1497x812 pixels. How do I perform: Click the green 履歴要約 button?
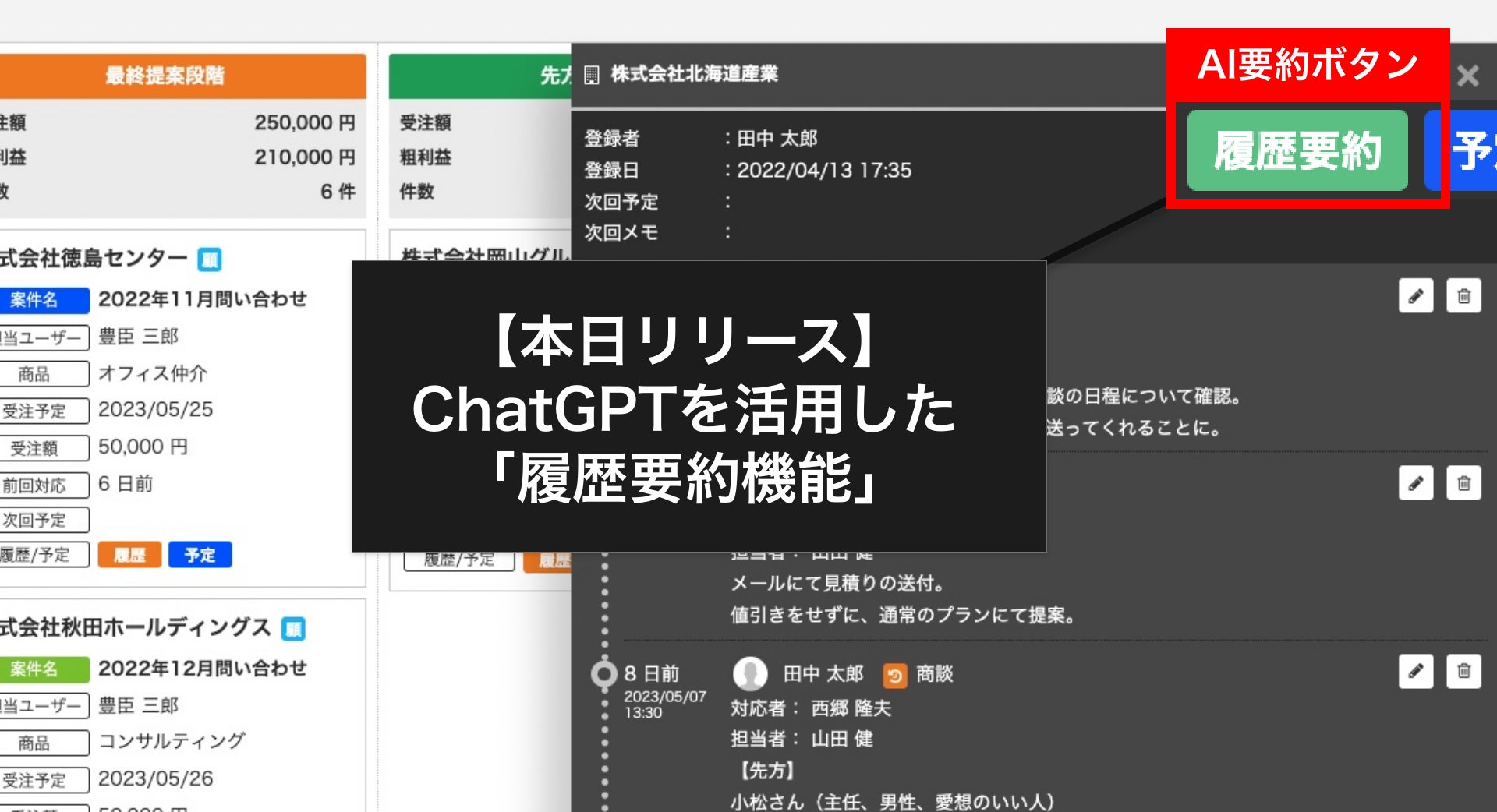tap(1297, 150)
